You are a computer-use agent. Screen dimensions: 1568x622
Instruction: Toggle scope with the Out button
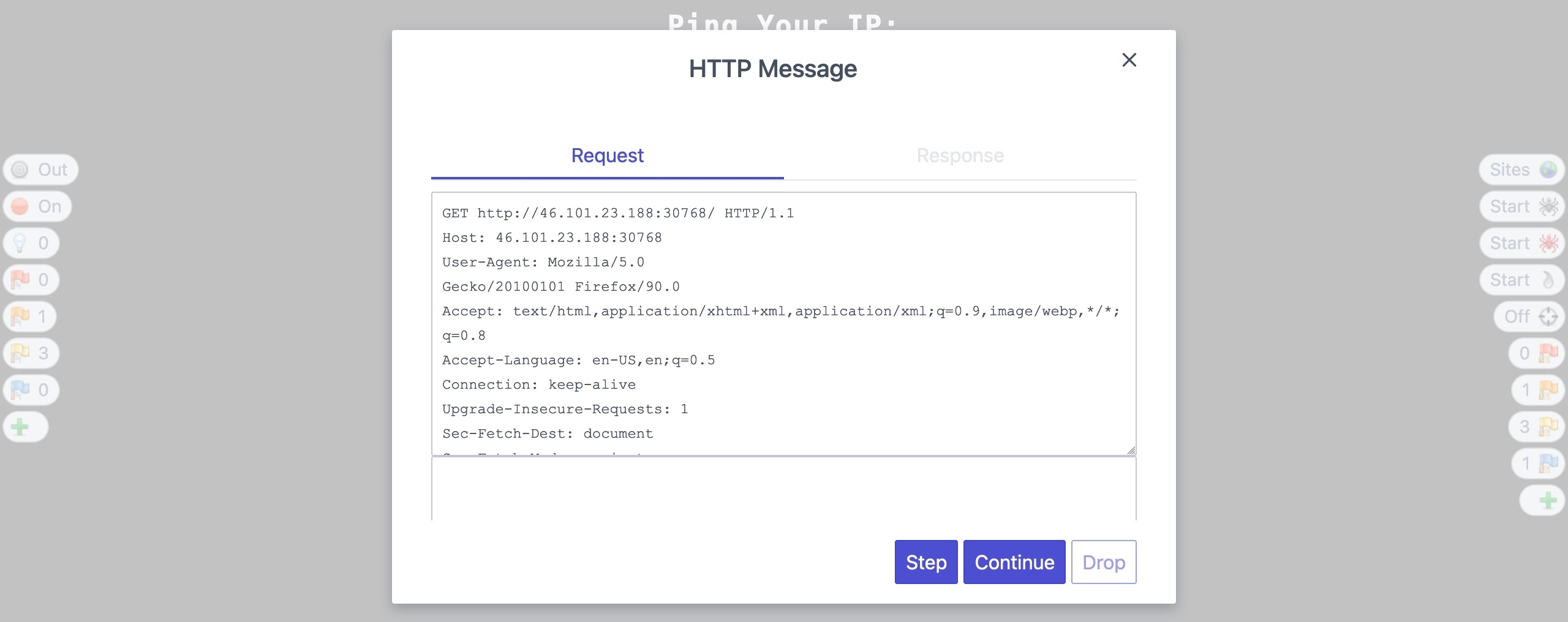pos(40,170)
